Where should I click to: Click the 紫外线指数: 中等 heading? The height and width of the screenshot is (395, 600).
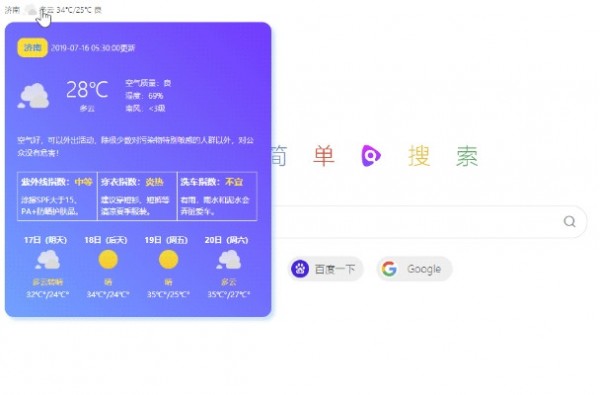tap(57, 182)
